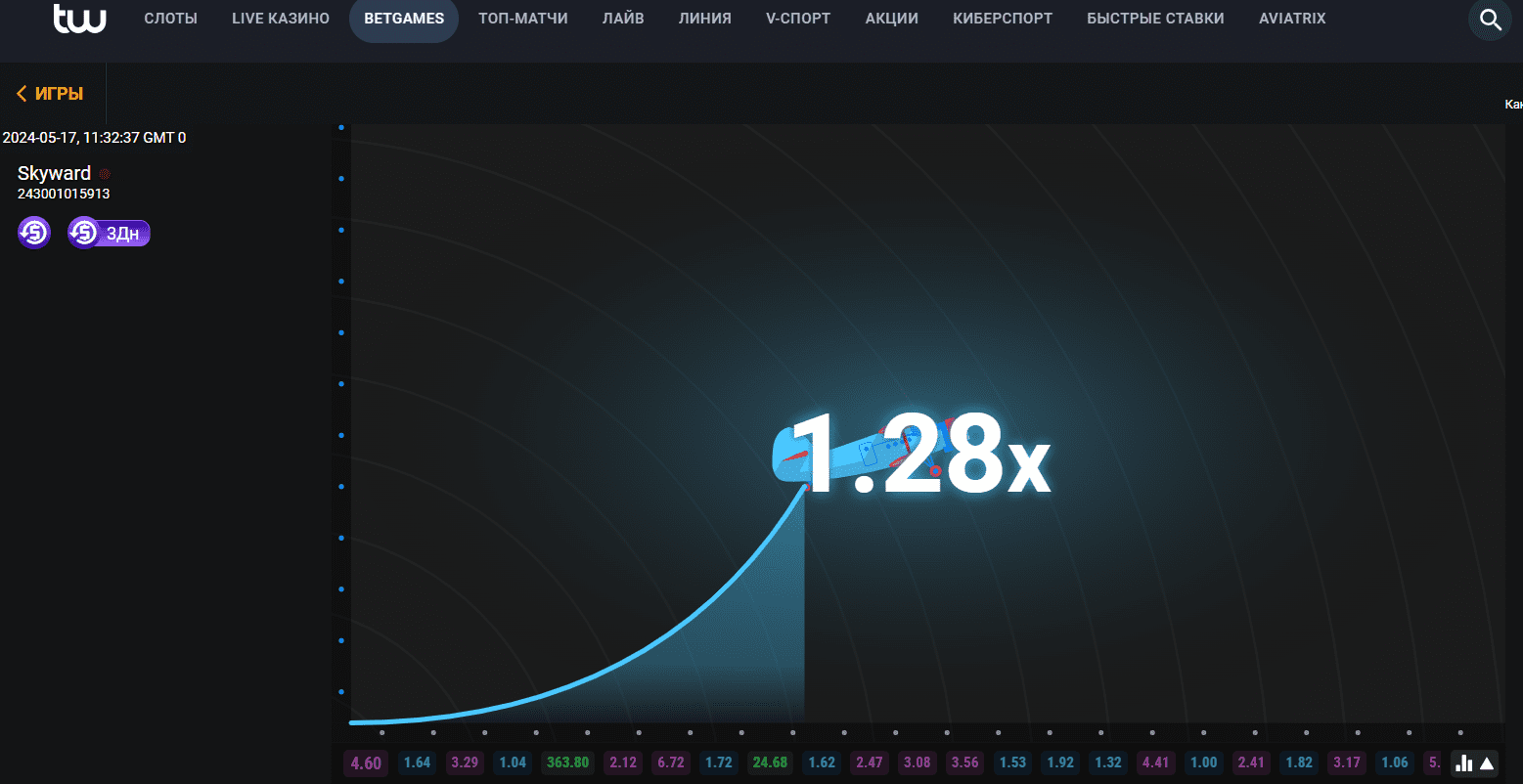This screenshot has height=784, width=1523.
Task: Open the V-СПОРТ section
Action: pyautogui.click(x=798, y=19)
